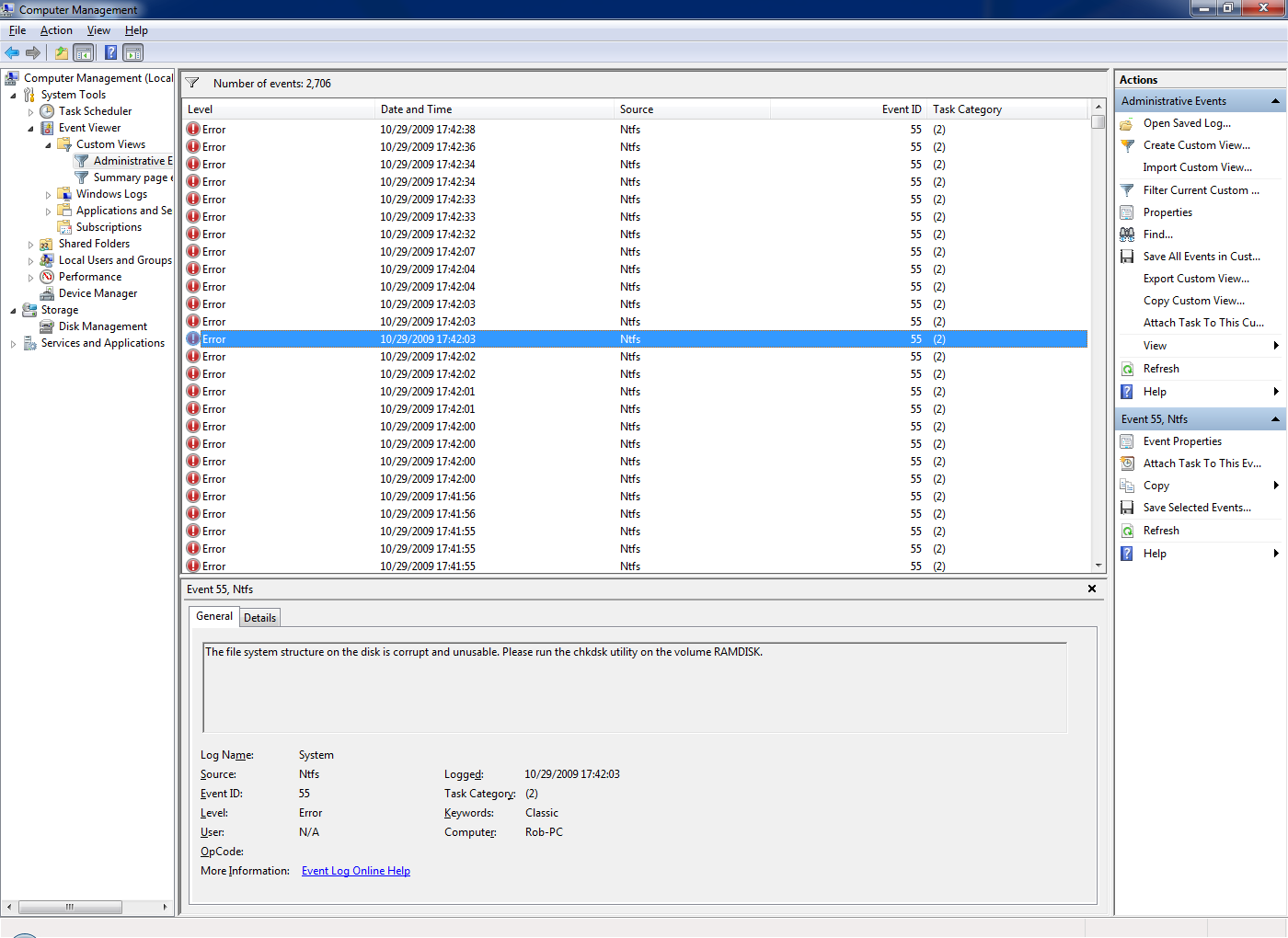Select Subscriptions in the tree
This screenshot has width=1288, height=938.
click(x=109, y=227)
